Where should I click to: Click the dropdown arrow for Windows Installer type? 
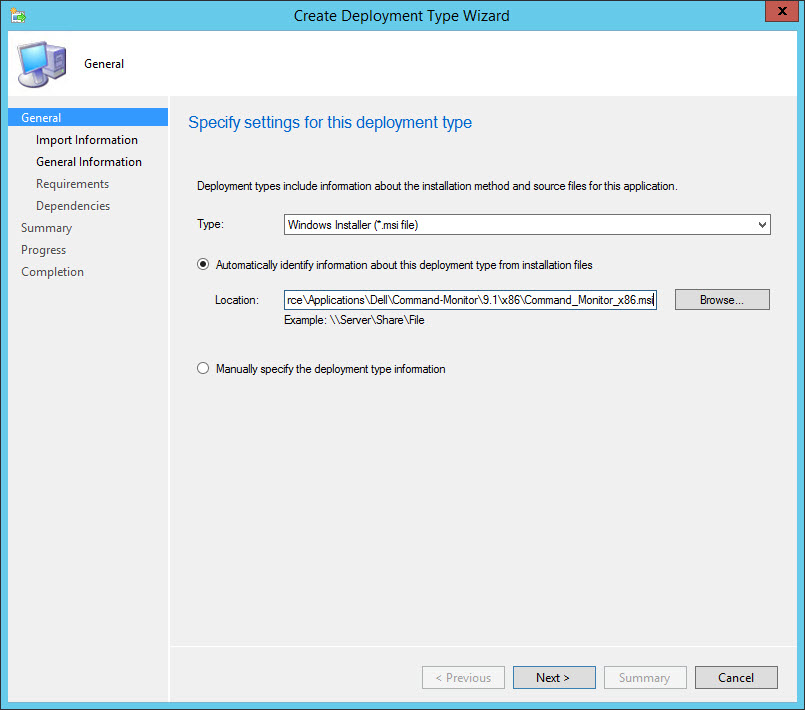pyautogui.click(x=762, y=225)
